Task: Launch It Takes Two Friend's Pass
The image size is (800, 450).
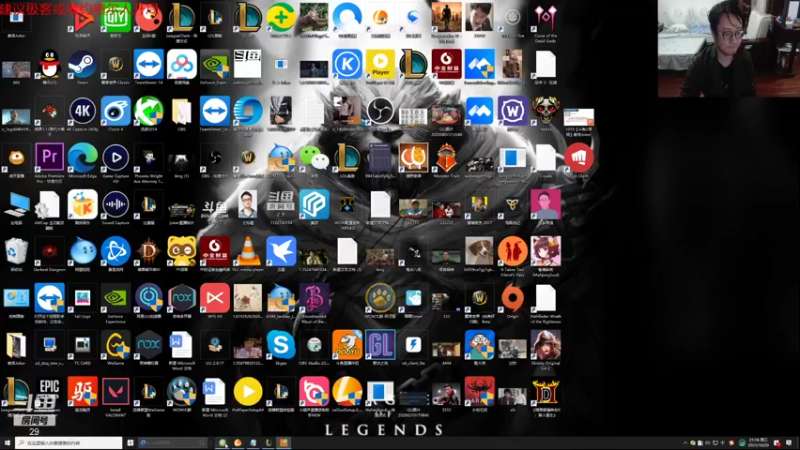Action: pyautogui.click(x=512, y=251)
